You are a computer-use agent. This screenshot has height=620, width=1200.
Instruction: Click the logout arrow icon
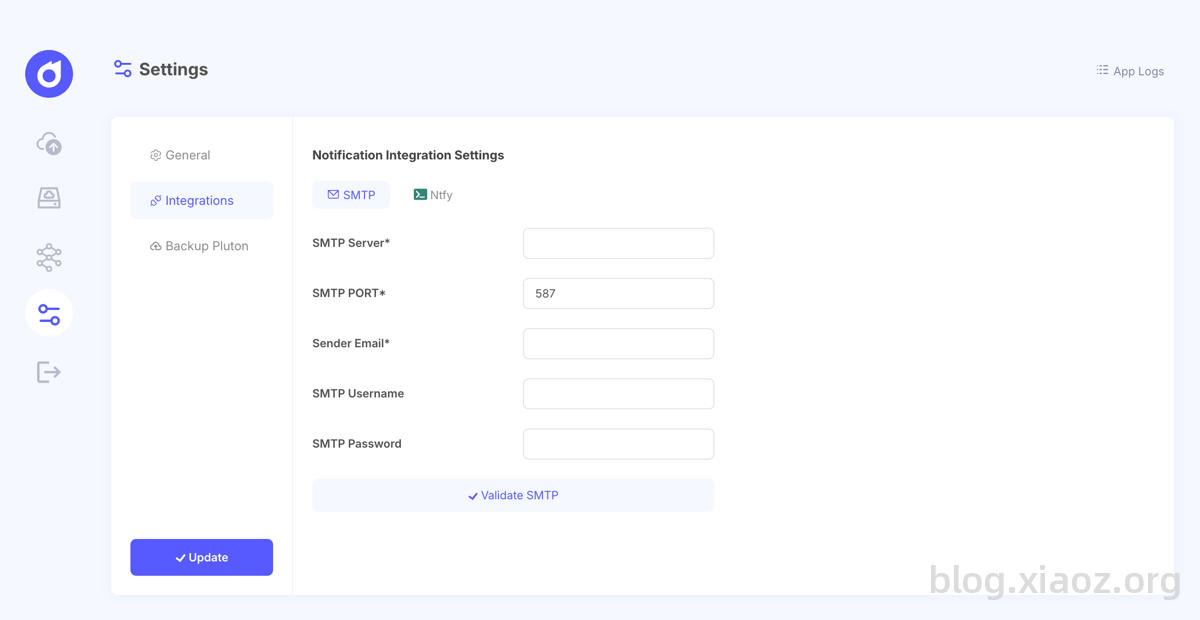tap(49, 372)
